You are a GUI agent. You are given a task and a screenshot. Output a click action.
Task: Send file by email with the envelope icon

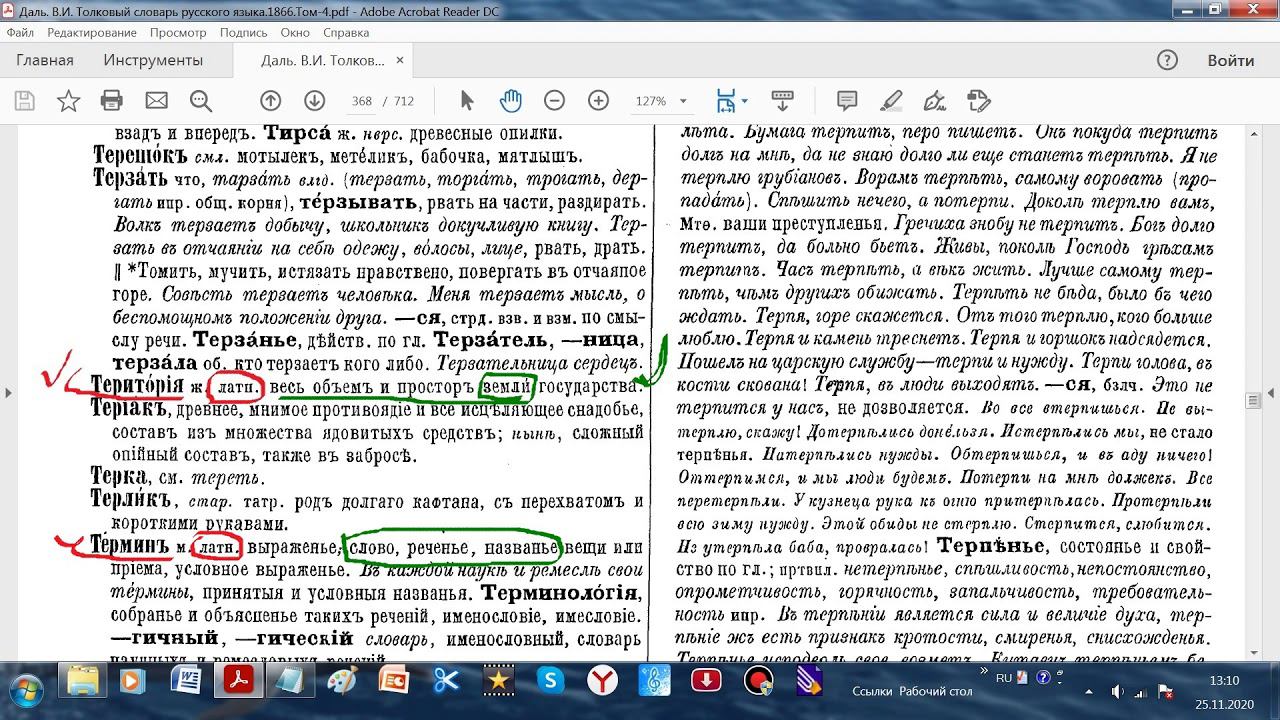156,101
